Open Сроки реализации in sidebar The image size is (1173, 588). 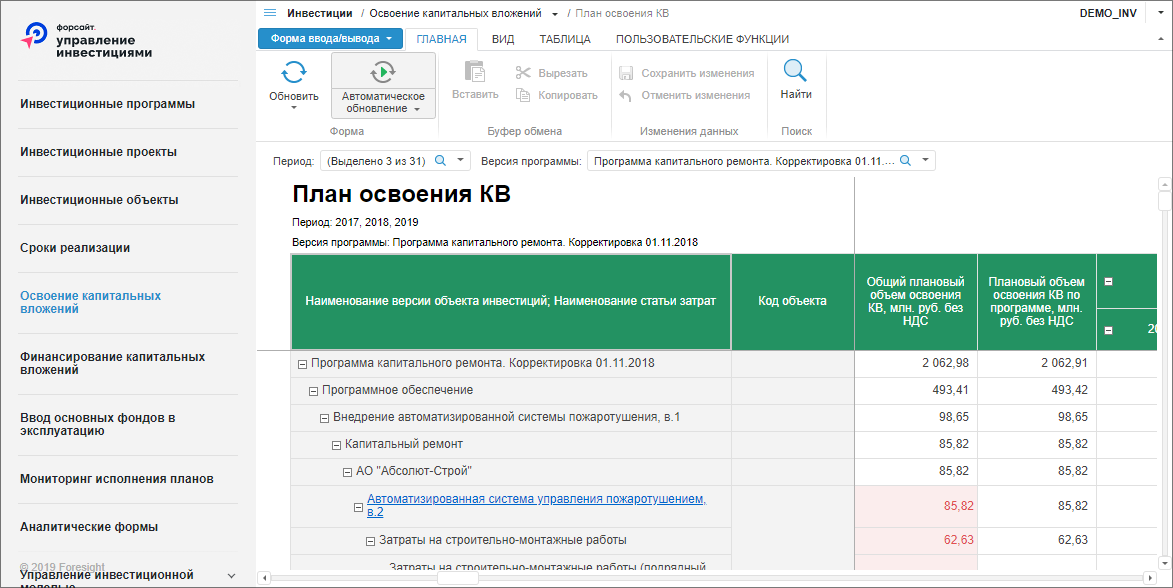[75, 248]
